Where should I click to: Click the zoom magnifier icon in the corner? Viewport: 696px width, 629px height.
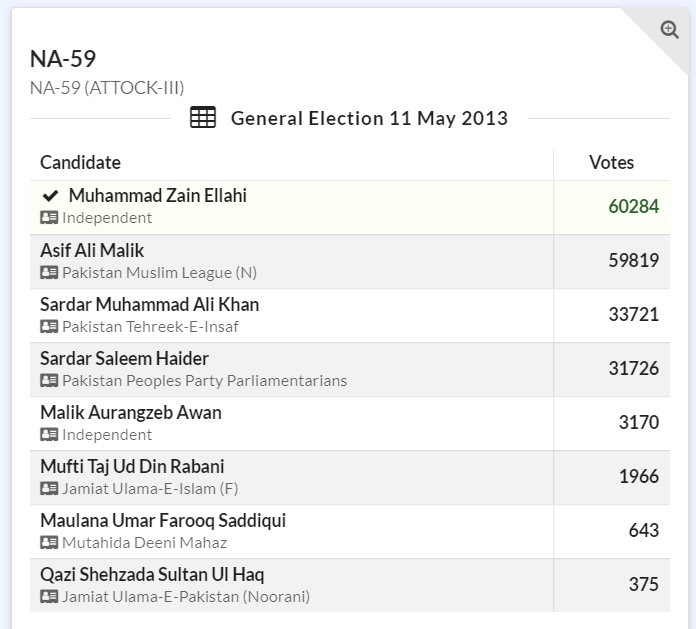[x=669, y=30]
